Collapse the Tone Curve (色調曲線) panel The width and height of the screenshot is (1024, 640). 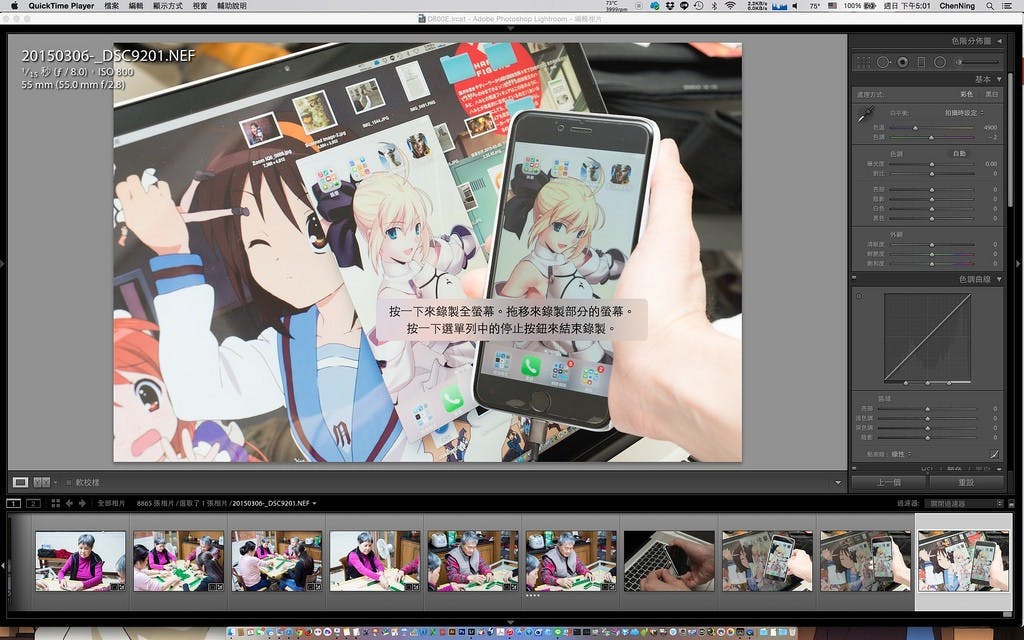point(999,280)
